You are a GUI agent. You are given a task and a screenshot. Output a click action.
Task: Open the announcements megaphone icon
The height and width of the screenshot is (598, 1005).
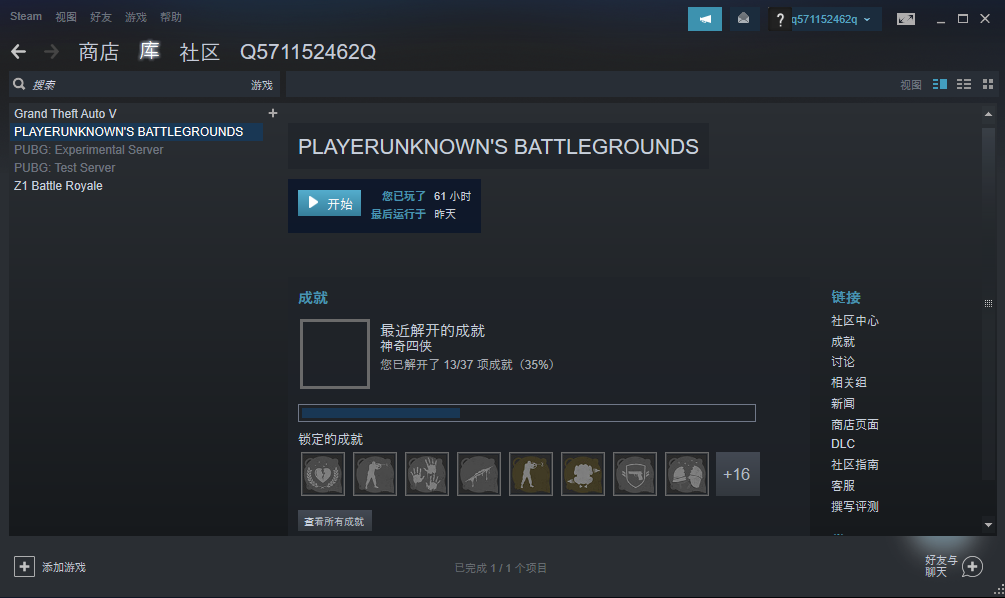tap(704, 19)
